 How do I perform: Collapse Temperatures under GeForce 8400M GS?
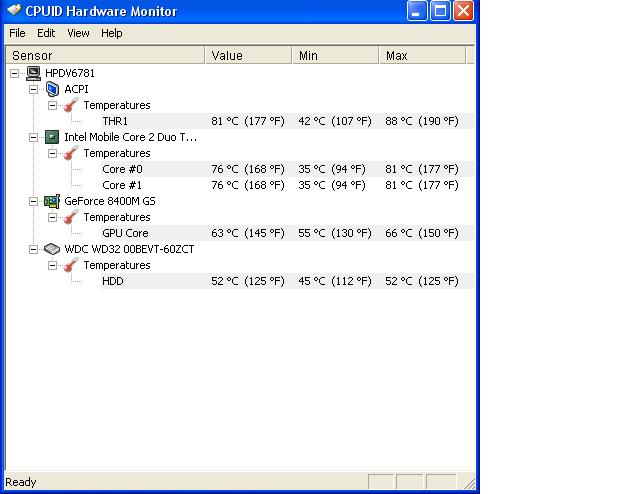pos(52,217)
